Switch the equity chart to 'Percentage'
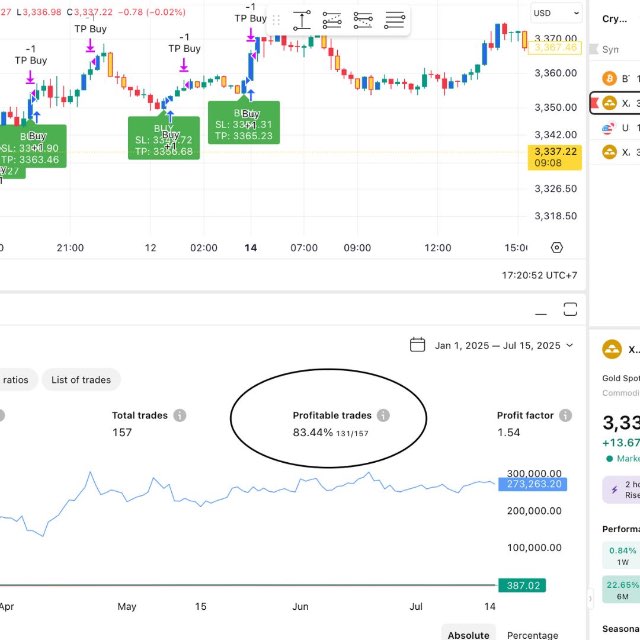Screen dimensions: 640x640 point(532,635)
